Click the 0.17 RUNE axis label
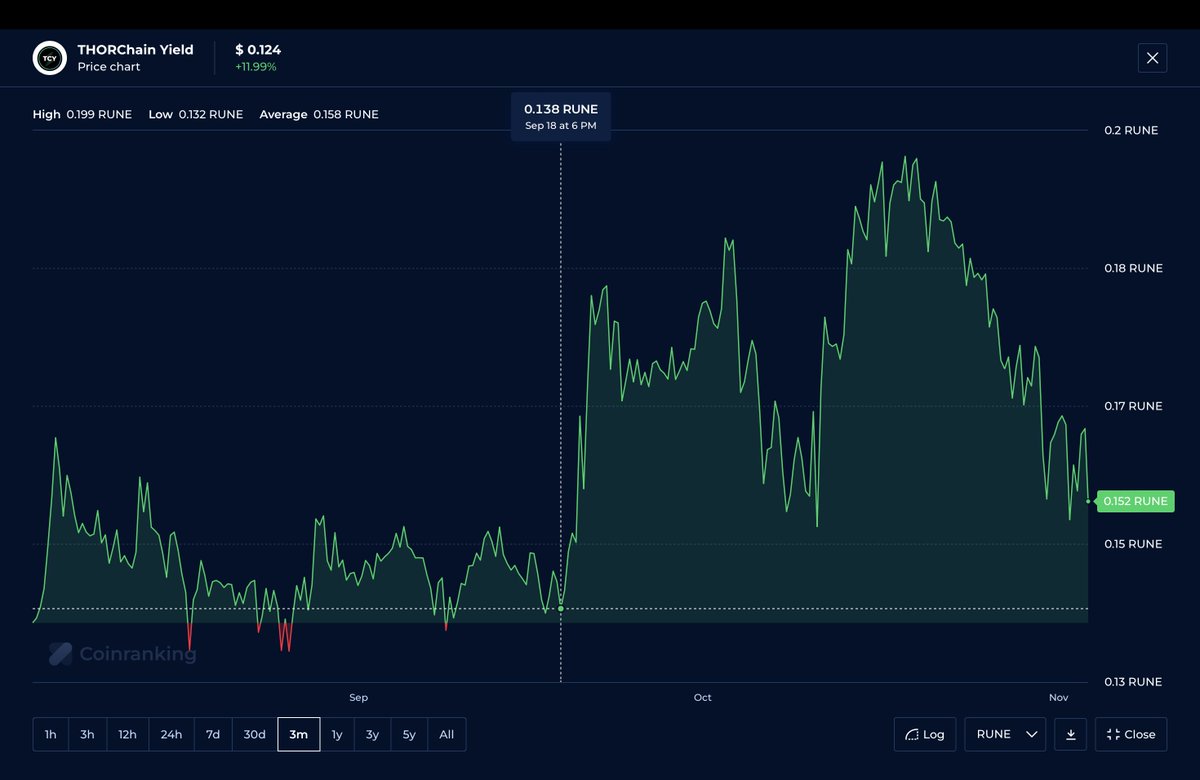The width and height of the screenshot is (1200, 780). coord(1133,406)
